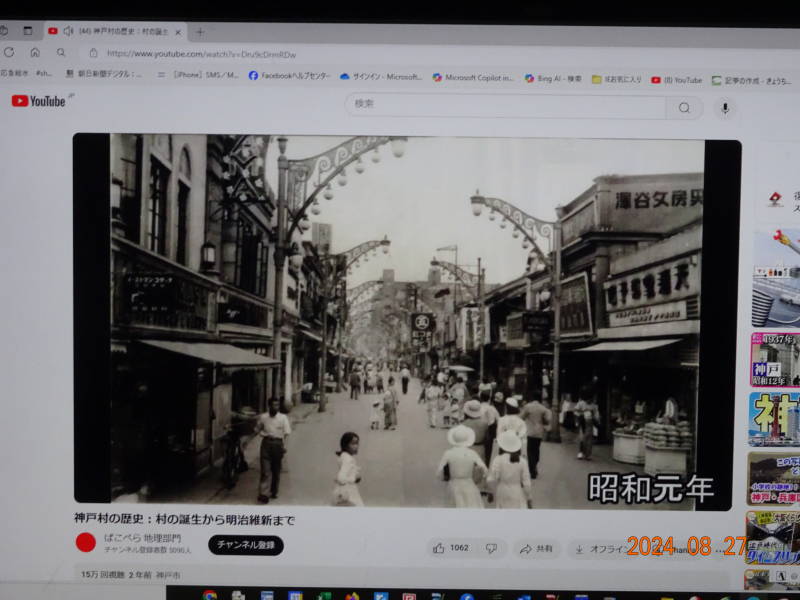
Task: Mute the tab using its speaker icon
Action: point(68,31)
